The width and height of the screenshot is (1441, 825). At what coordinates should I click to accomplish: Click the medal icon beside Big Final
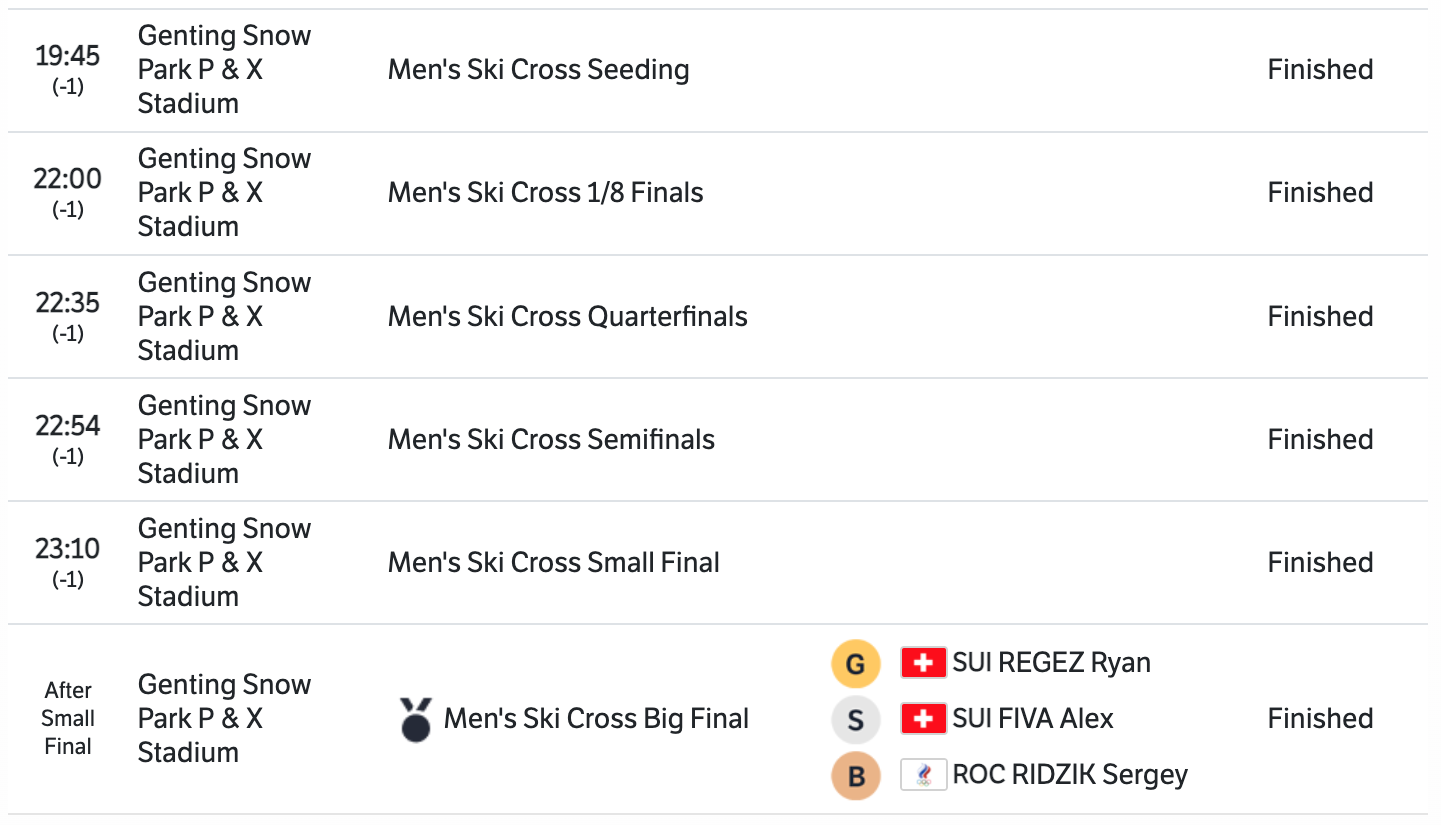tap(415, 719)
